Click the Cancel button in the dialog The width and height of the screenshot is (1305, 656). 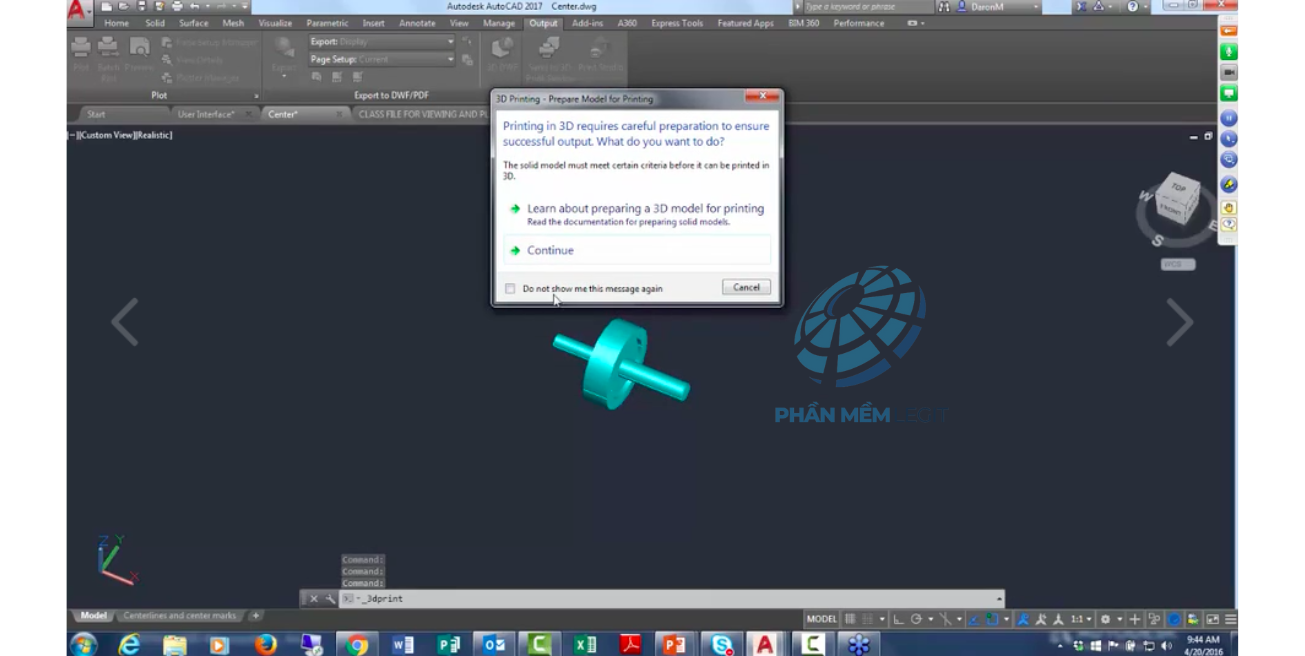tap(747, 287)
